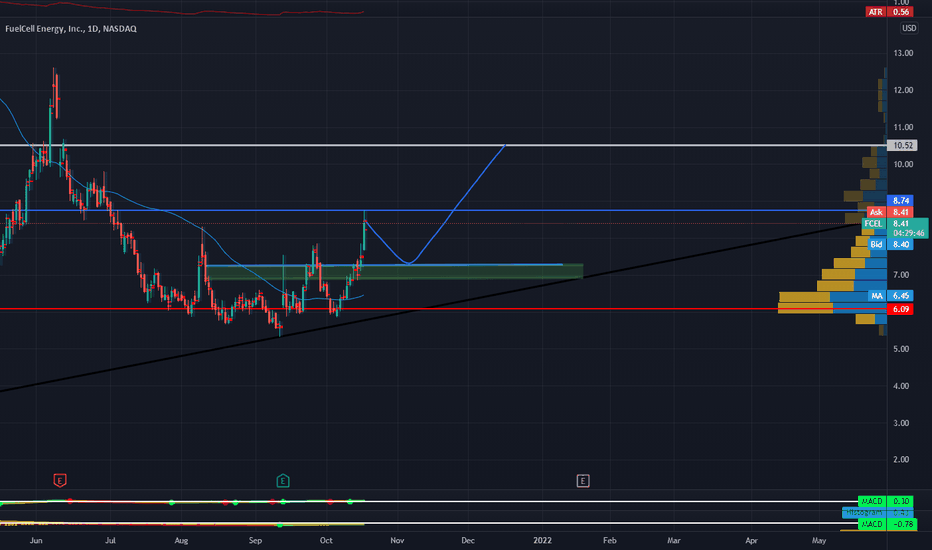Click the 12.00 price axis label
This screenshot has height=550, width=932.
[903, 90]
